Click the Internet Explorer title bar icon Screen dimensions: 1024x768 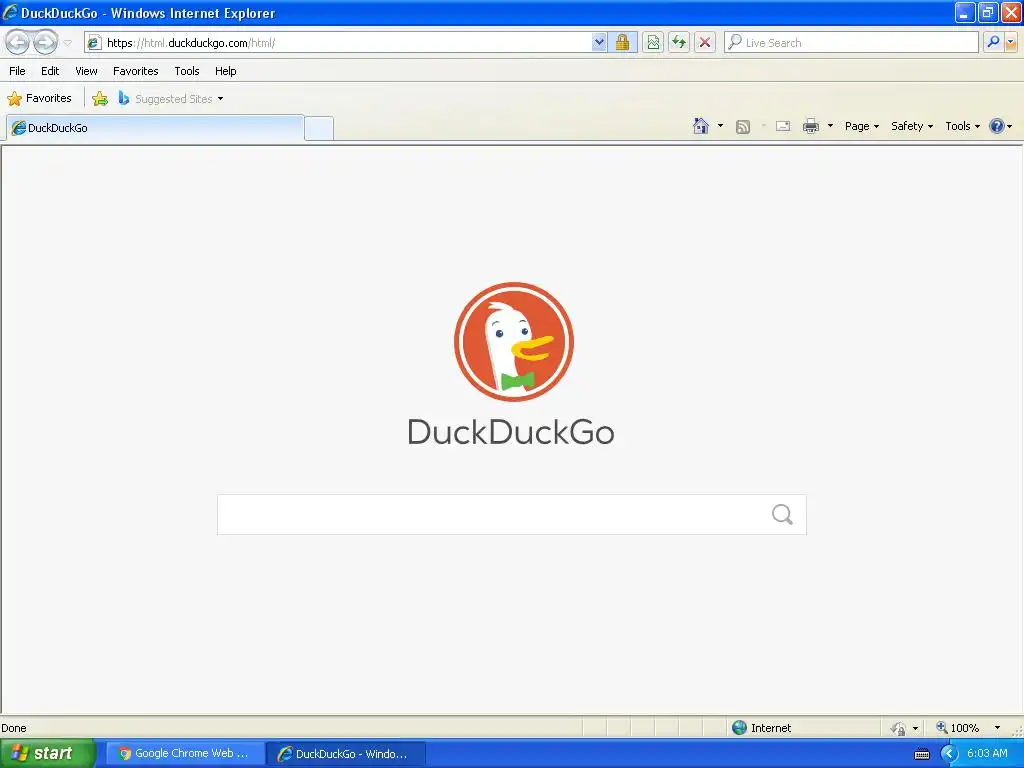(x=10, y=12)
